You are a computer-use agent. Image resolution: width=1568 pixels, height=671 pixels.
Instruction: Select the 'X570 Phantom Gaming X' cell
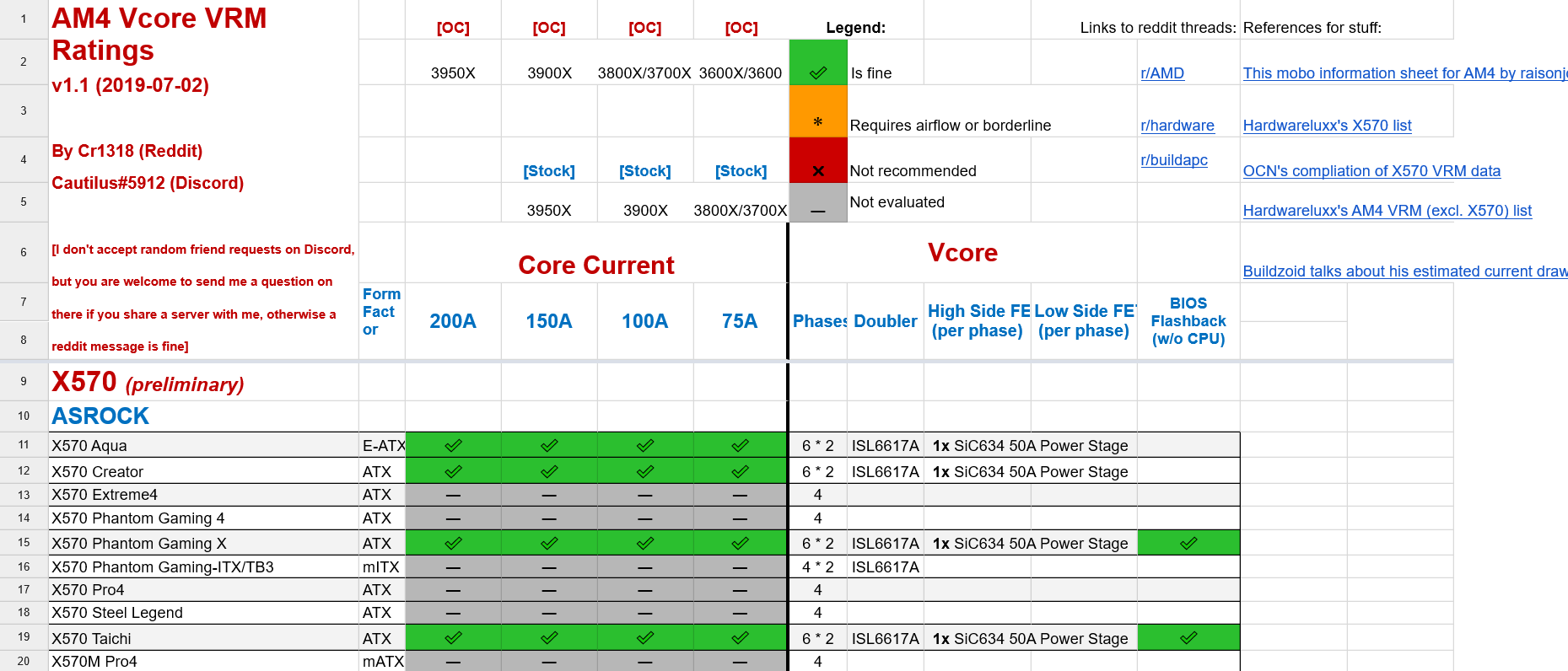(x=203, y=544)
